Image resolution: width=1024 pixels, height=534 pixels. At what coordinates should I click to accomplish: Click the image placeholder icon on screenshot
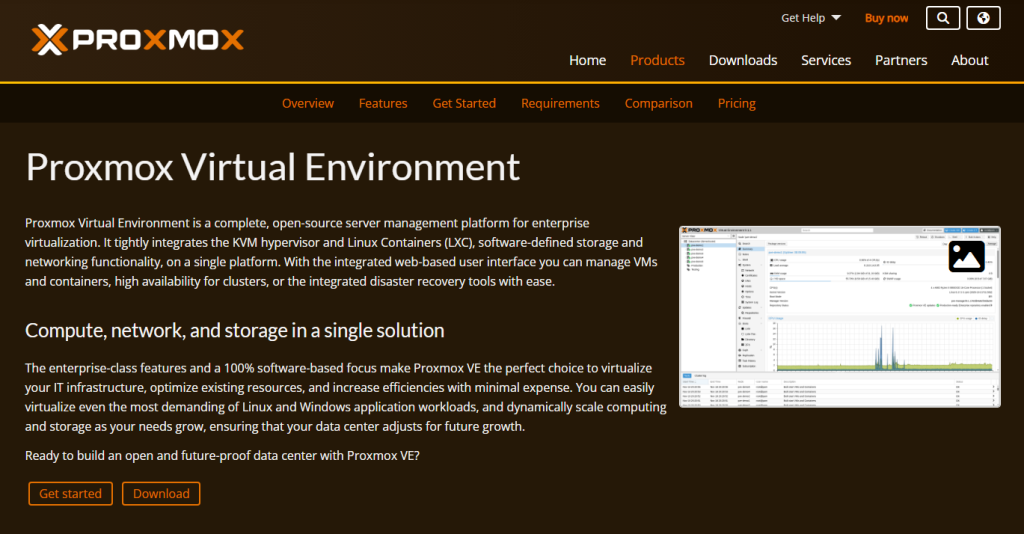[x=966, y=257]
